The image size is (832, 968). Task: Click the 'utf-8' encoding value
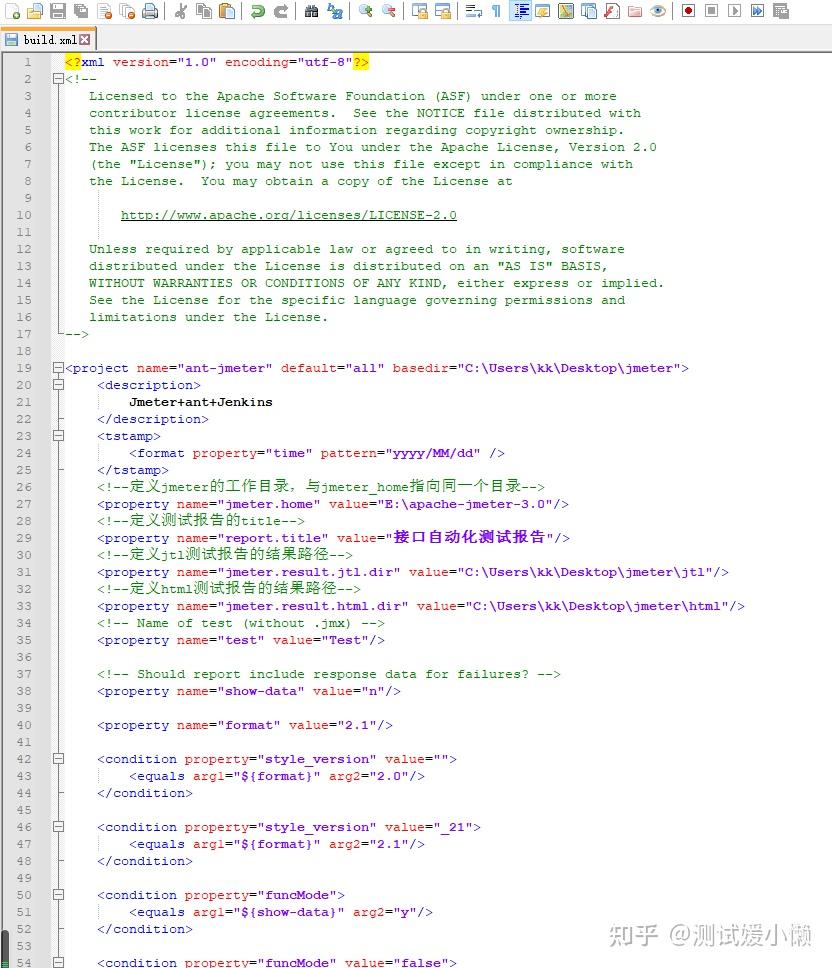(x=325, y=62)
